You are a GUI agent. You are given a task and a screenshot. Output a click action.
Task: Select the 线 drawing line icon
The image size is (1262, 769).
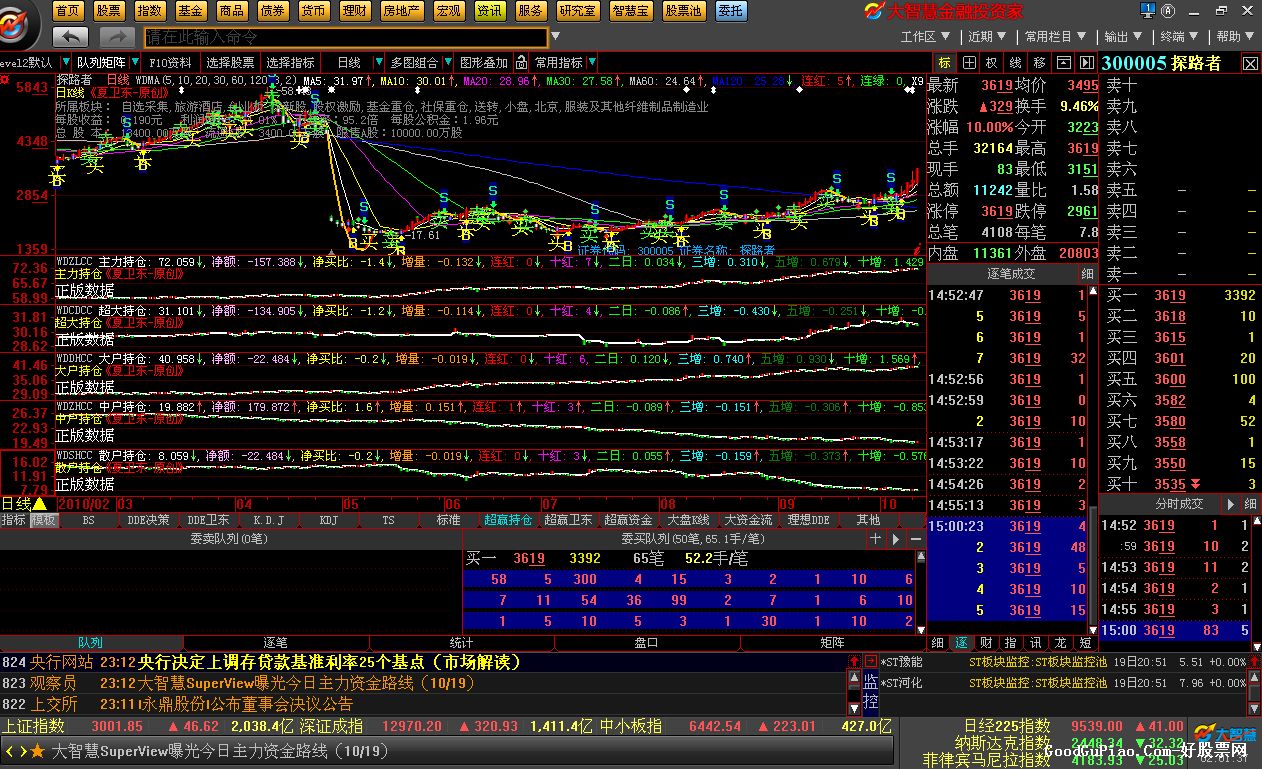1016,62
